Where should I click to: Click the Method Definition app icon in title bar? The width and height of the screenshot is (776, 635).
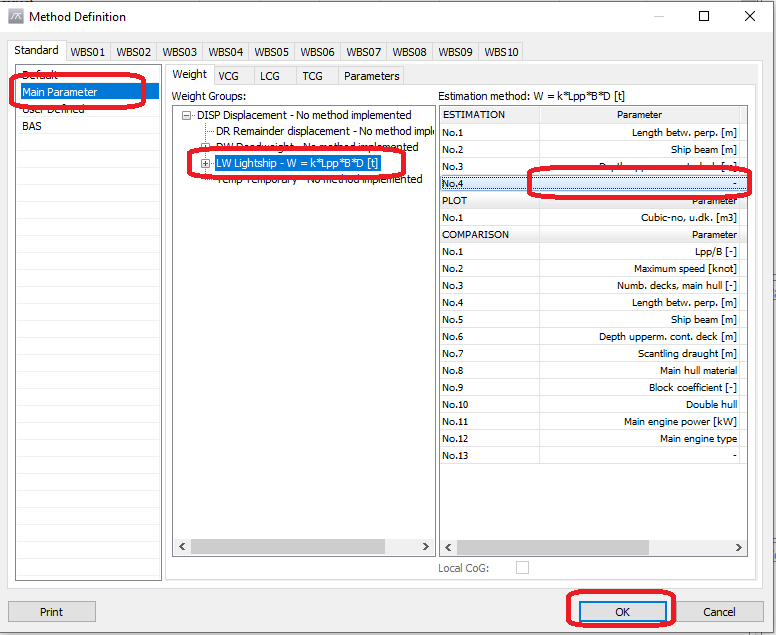pos(15,17)
